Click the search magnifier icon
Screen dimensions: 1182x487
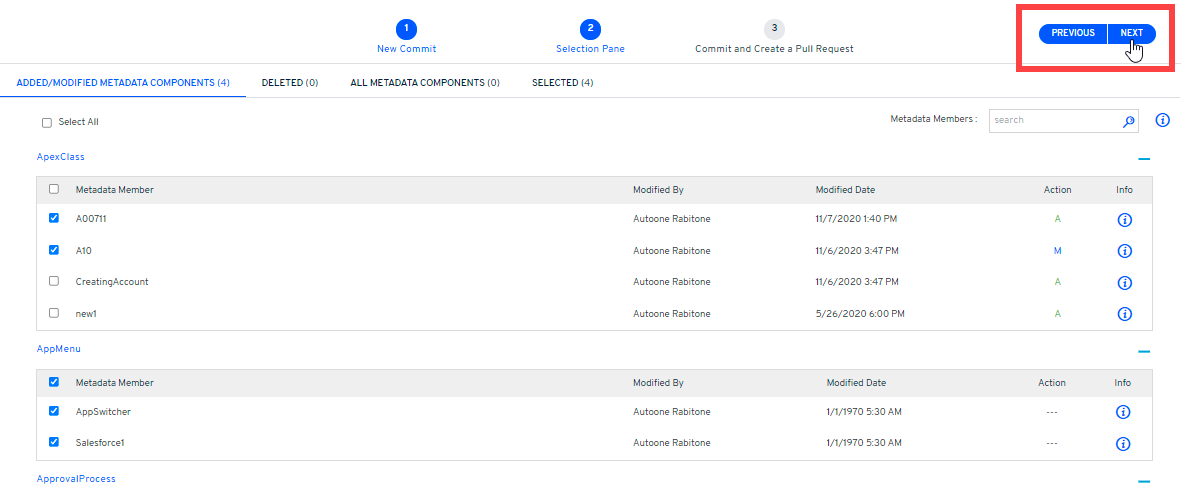(1129, 121)
